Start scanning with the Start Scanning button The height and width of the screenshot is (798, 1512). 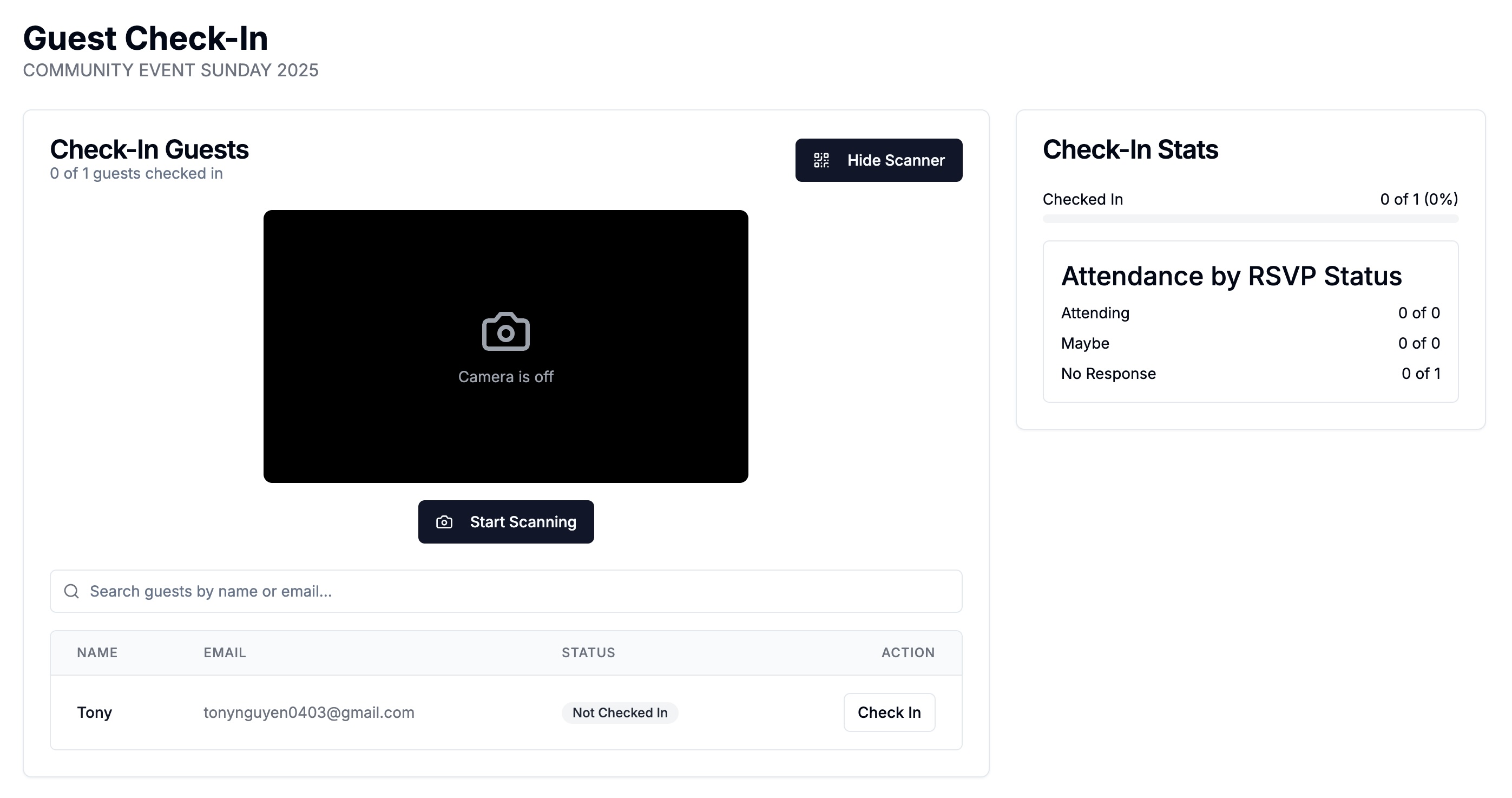click(x=506, y=522)
